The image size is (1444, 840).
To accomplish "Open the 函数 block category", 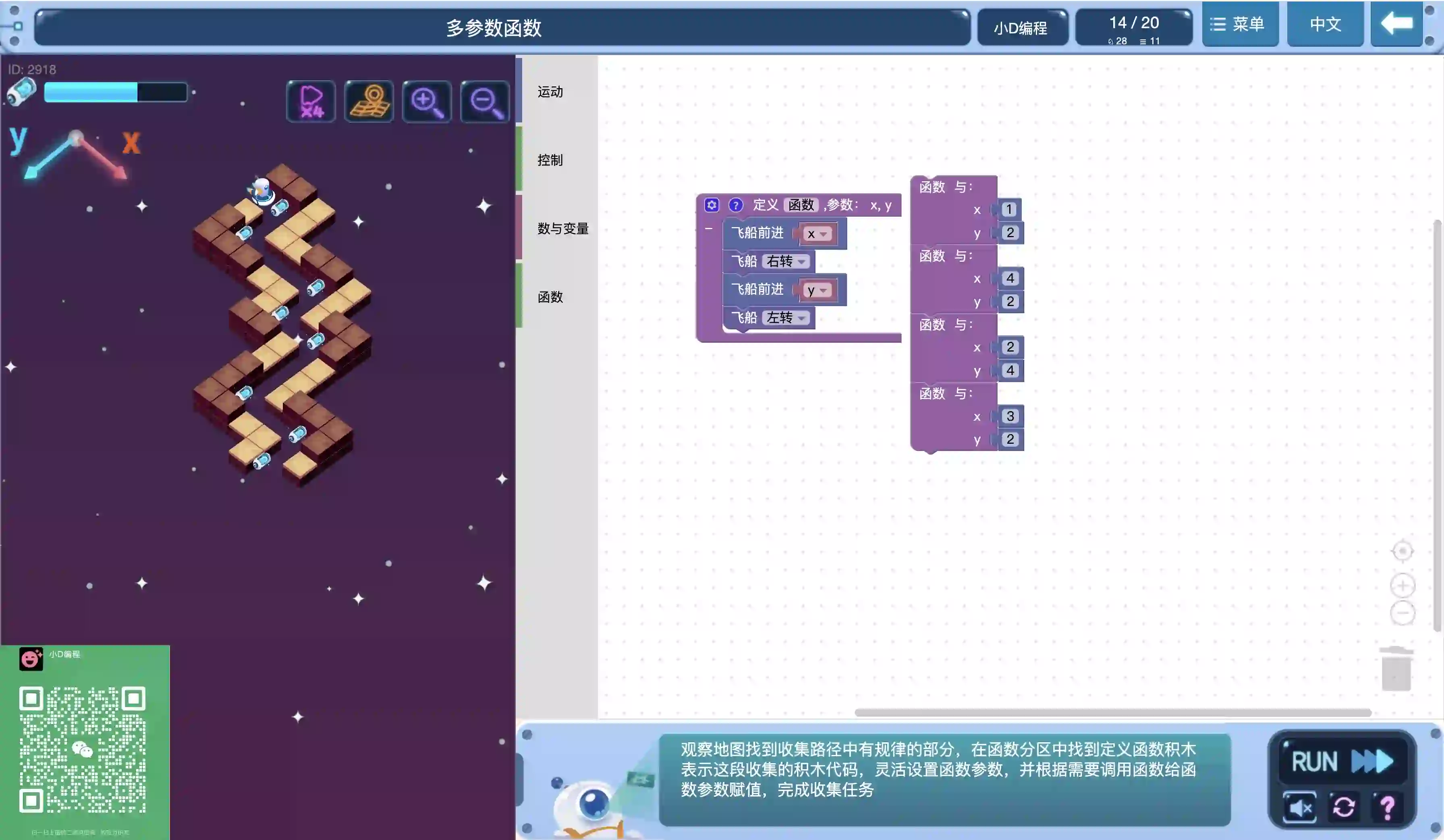I will point(550,297).
